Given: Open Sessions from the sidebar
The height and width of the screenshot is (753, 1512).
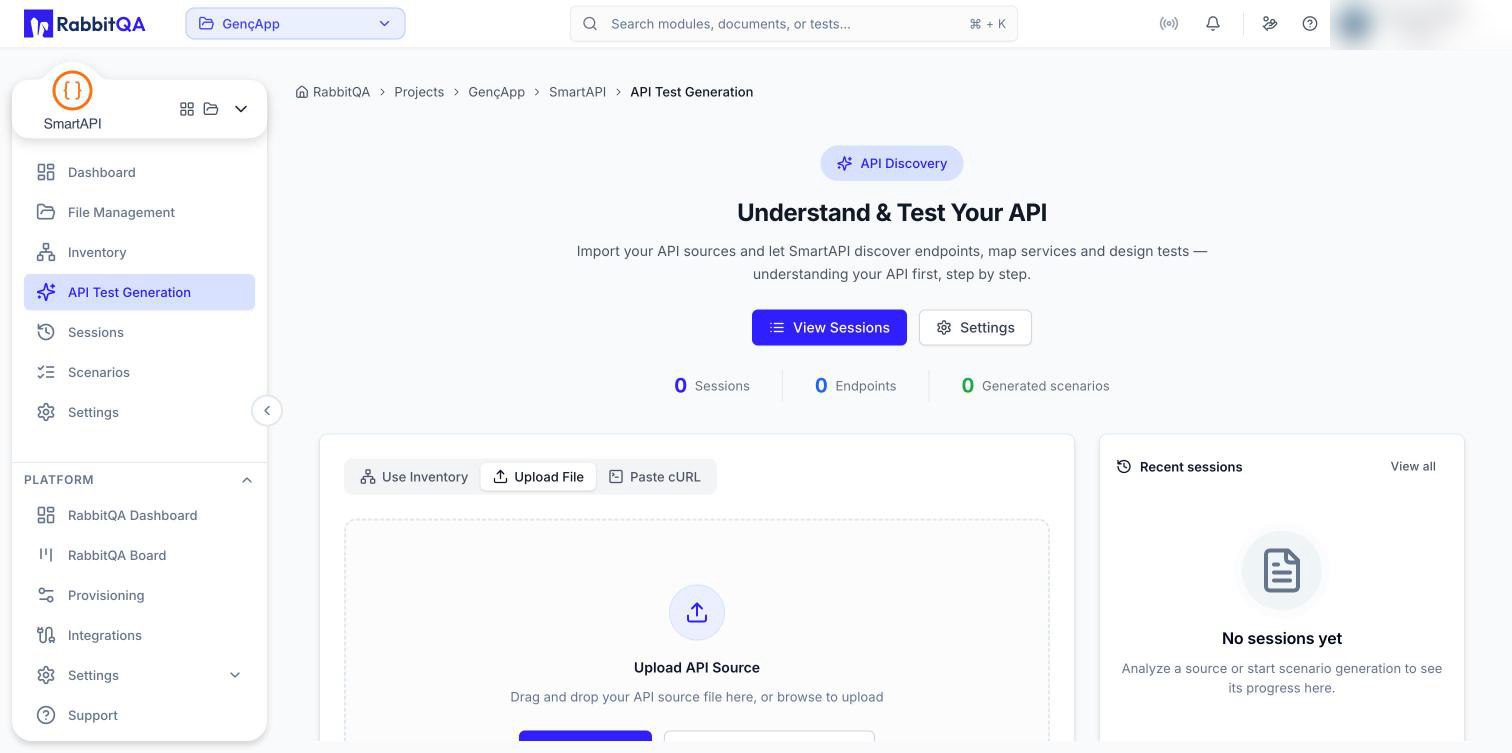Looking at the screenshot, I should pyautogui.click(x=139, y=332).
